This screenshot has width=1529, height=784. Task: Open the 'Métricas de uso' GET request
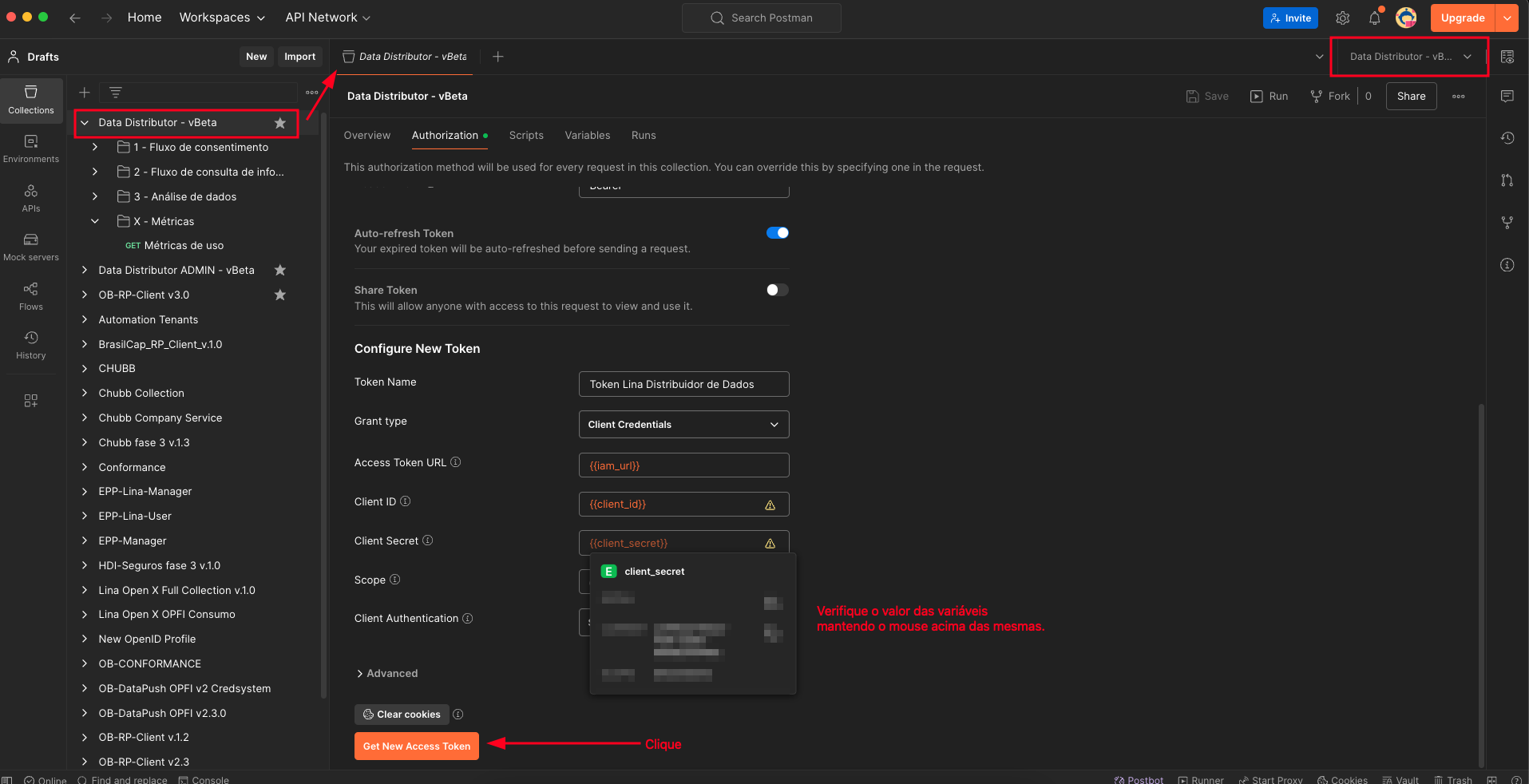pos(184,246)
